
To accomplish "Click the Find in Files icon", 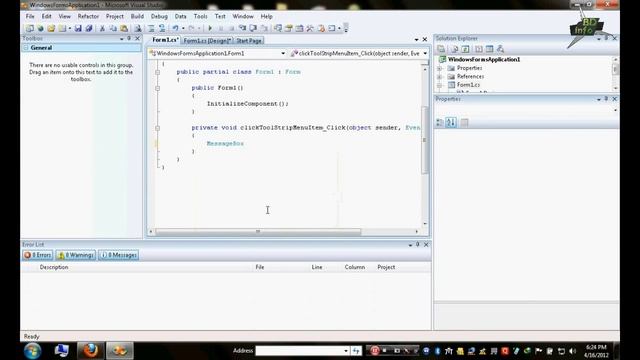I will click(138, 28).
